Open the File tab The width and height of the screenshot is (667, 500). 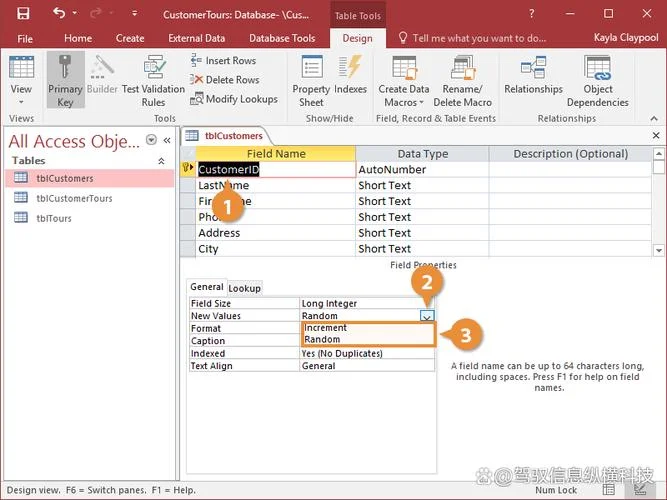25,39
